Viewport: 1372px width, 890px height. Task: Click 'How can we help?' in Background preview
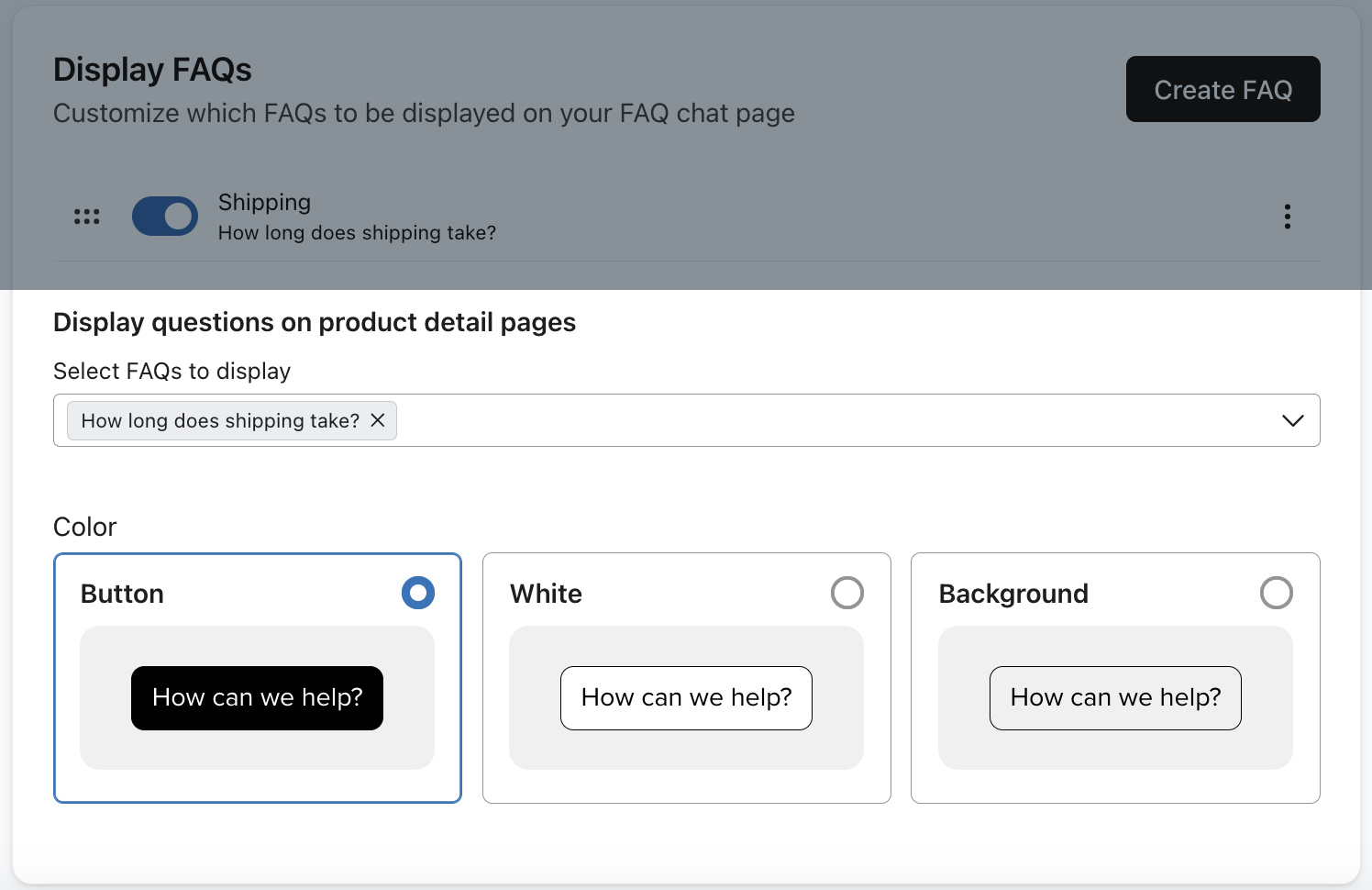click(1115, 697)
